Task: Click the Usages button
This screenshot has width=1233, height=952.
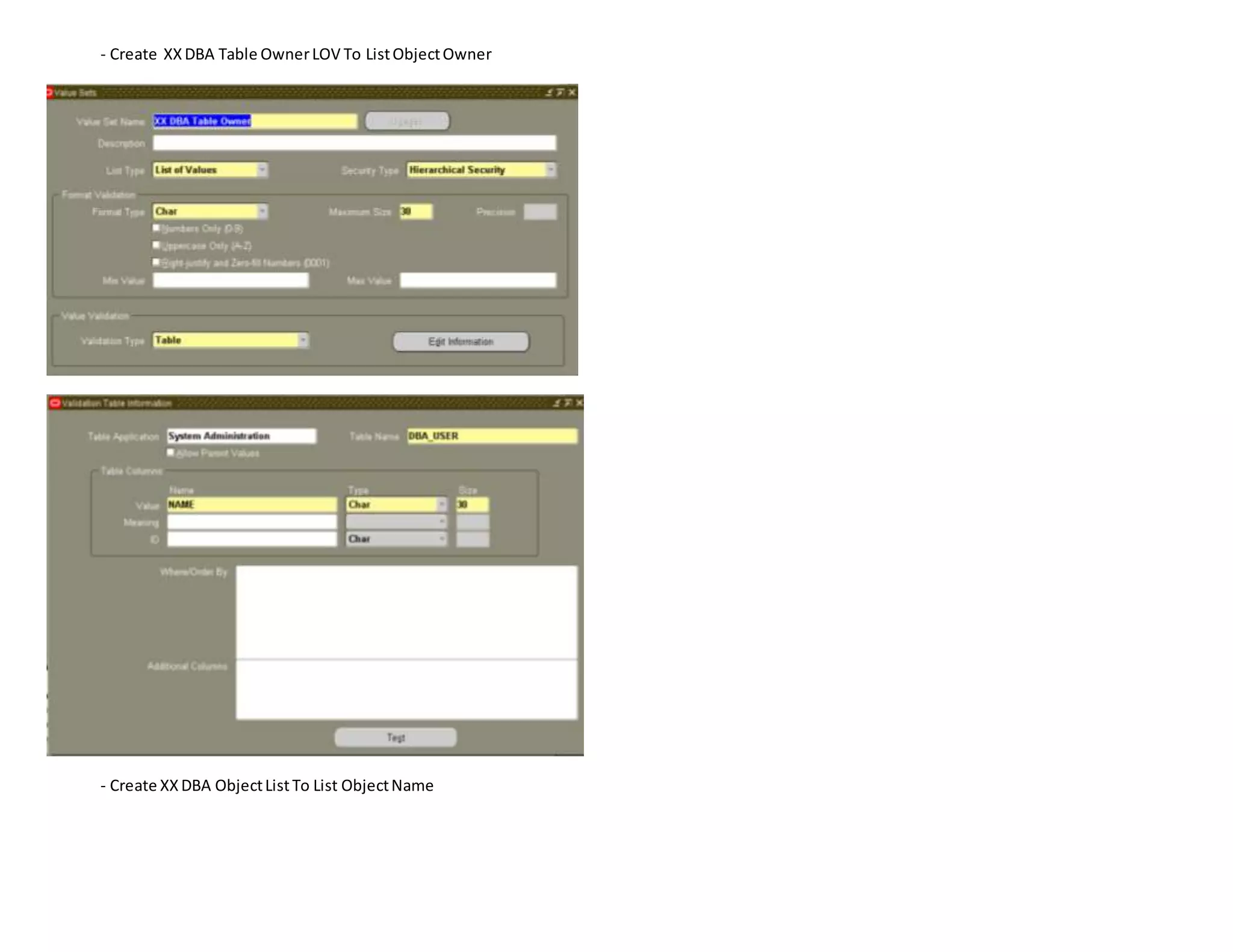Action: click(408, 121)
